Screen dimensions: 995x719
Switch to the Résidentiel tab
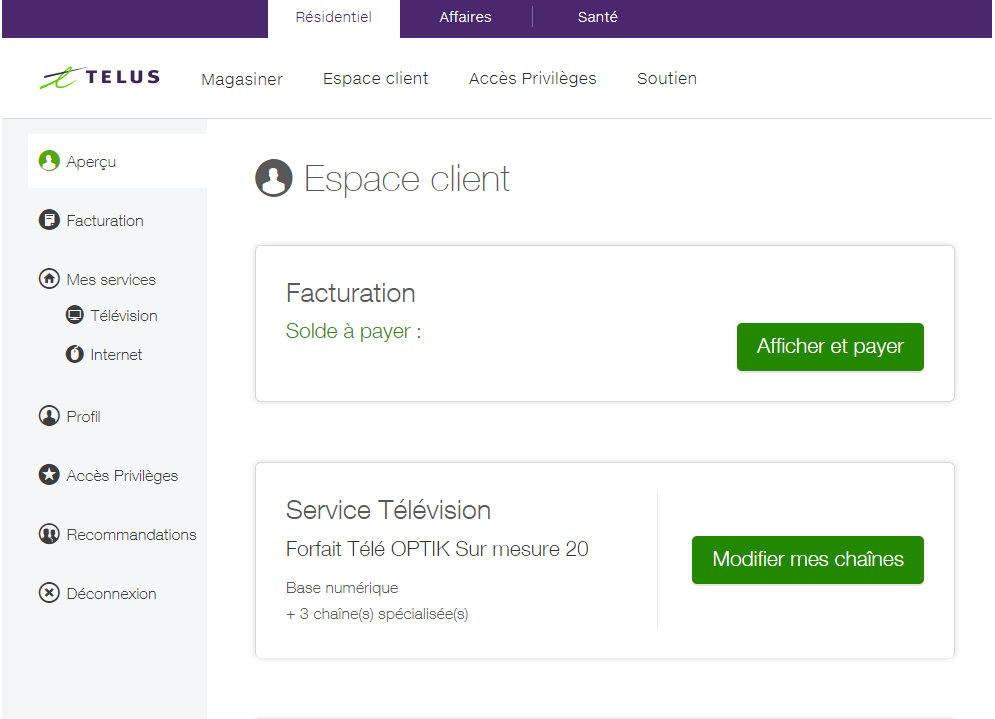334,17
